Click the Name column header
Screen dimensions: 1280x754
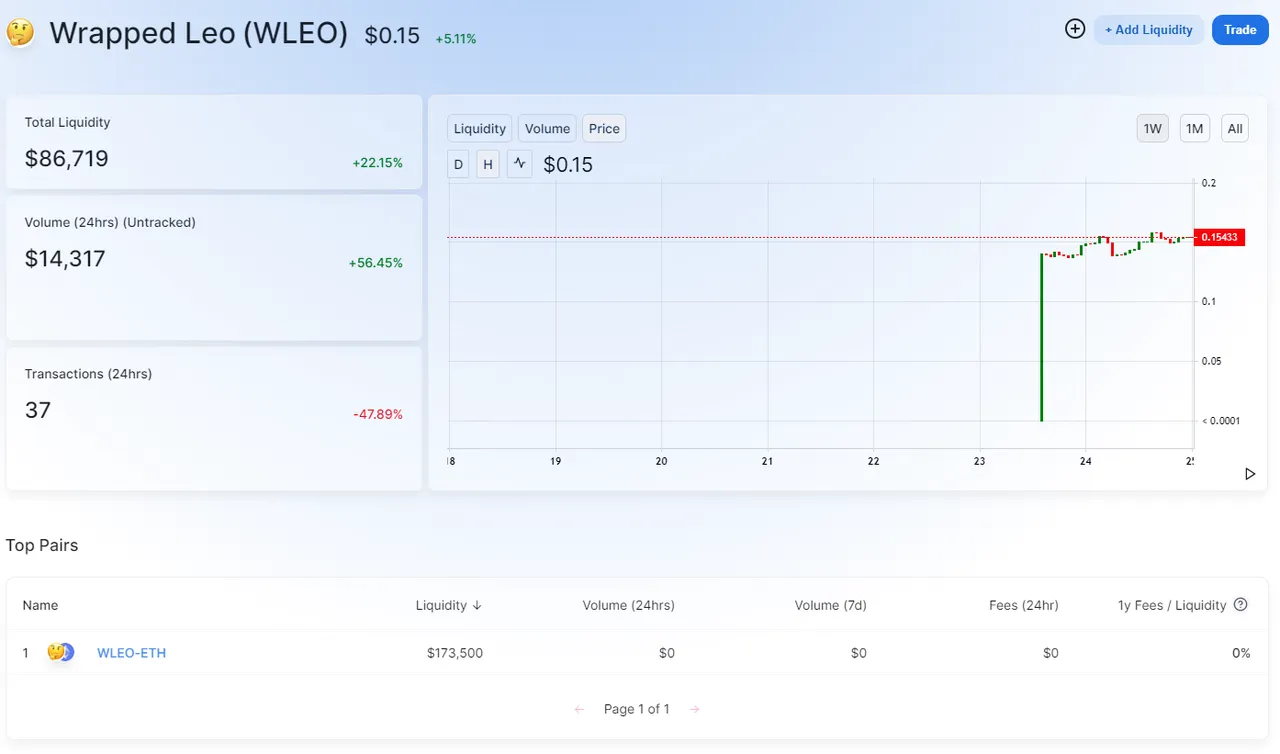click(40, 605)
